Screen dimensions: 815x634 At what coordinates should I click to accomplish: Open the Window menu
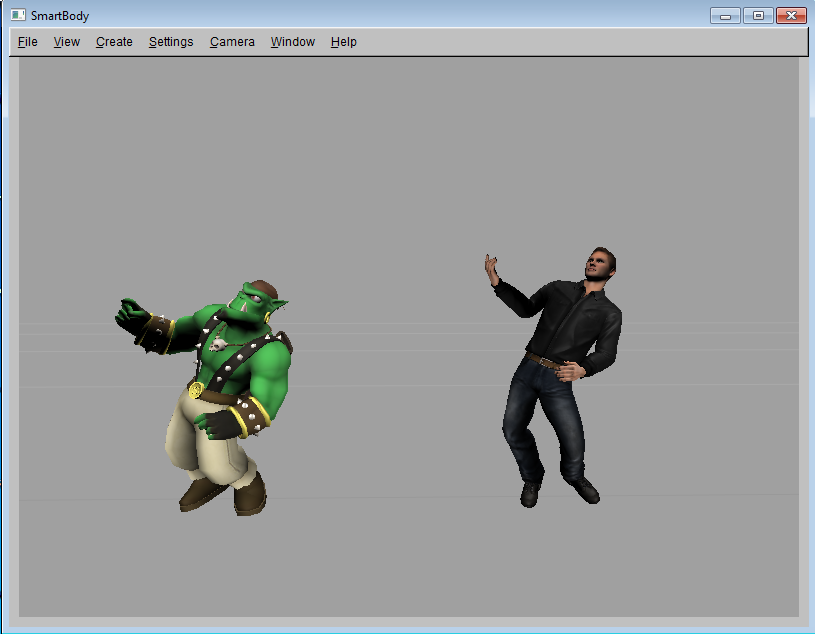pyautogui.click(x=293, y=42)
